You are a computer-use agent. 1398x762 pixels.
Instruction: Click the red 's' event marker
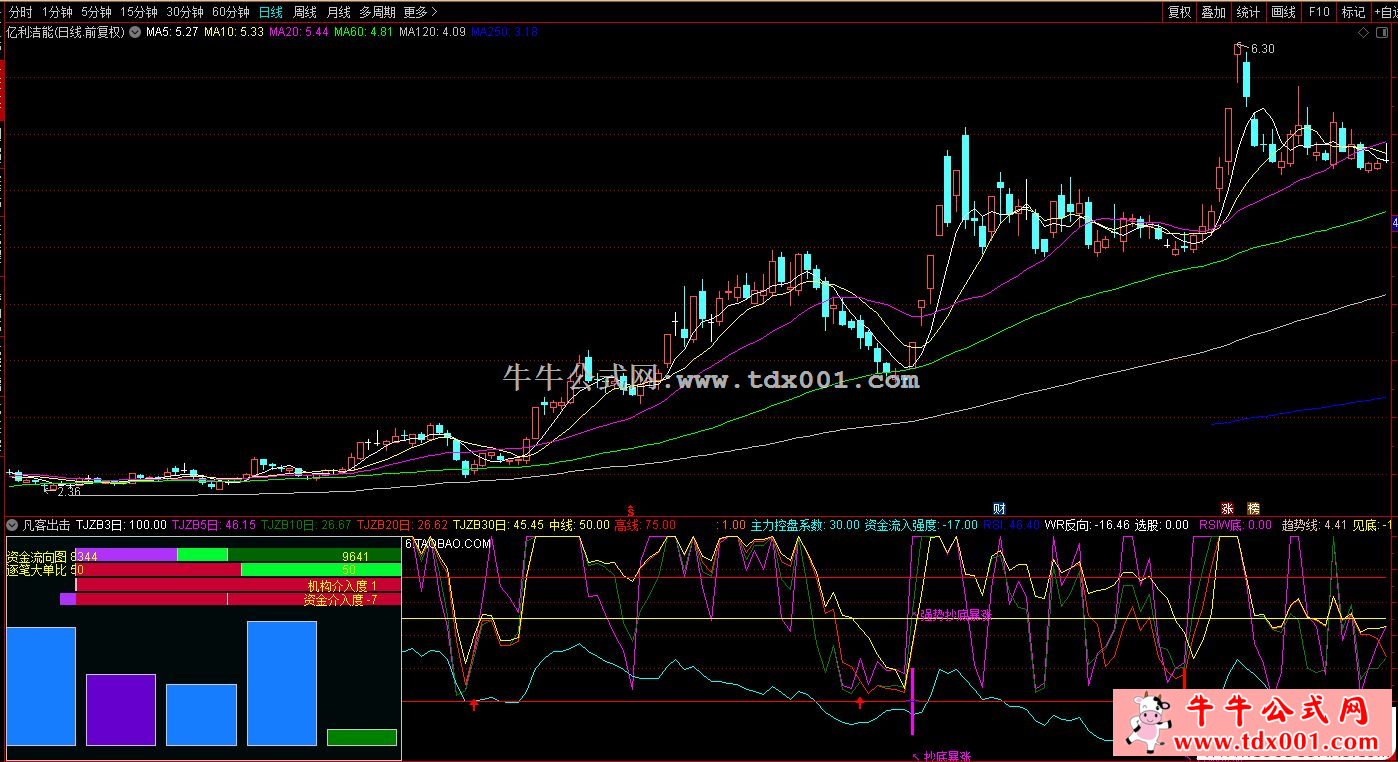630,510
